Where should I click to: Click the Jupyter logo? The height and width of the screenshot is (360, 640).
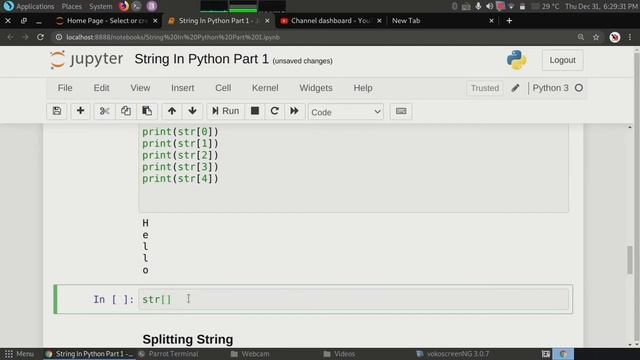click(86, 60)
